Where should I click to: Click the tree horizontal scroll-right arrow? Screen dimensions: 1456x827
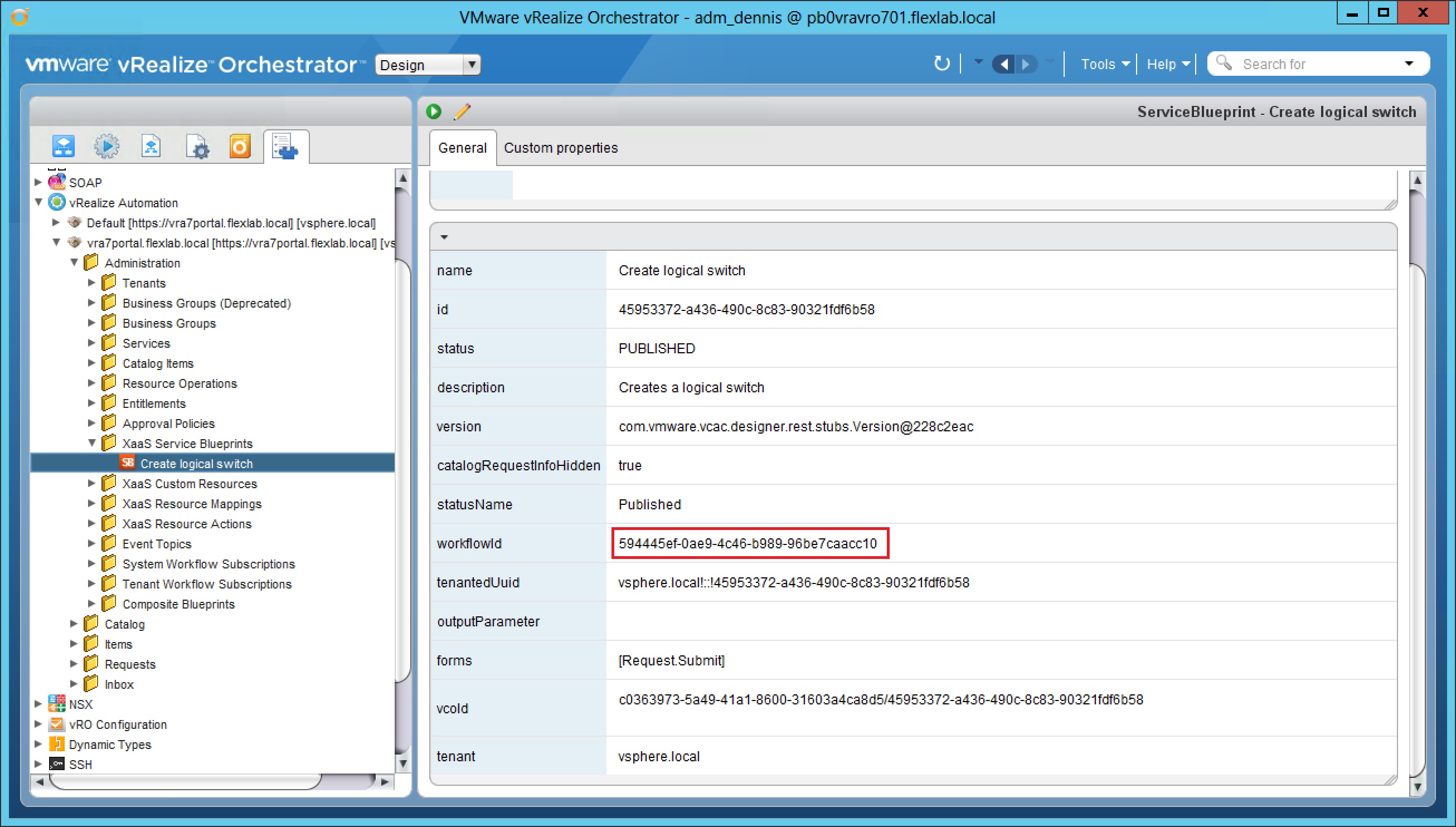click(x=385, y=782)
